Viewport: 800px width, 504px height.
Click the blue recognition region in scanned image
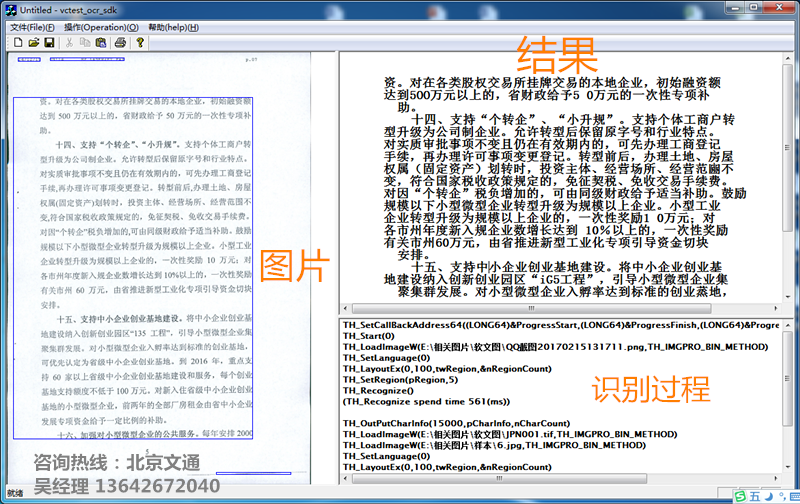coord(133,268)
